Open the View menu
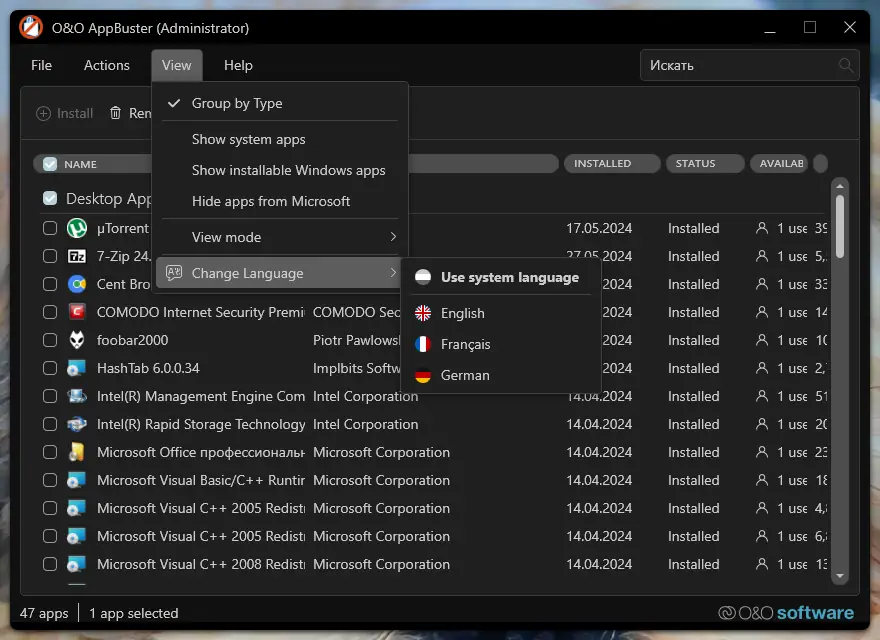Viewport: 880px width, 640px height. tap(177, 65)
